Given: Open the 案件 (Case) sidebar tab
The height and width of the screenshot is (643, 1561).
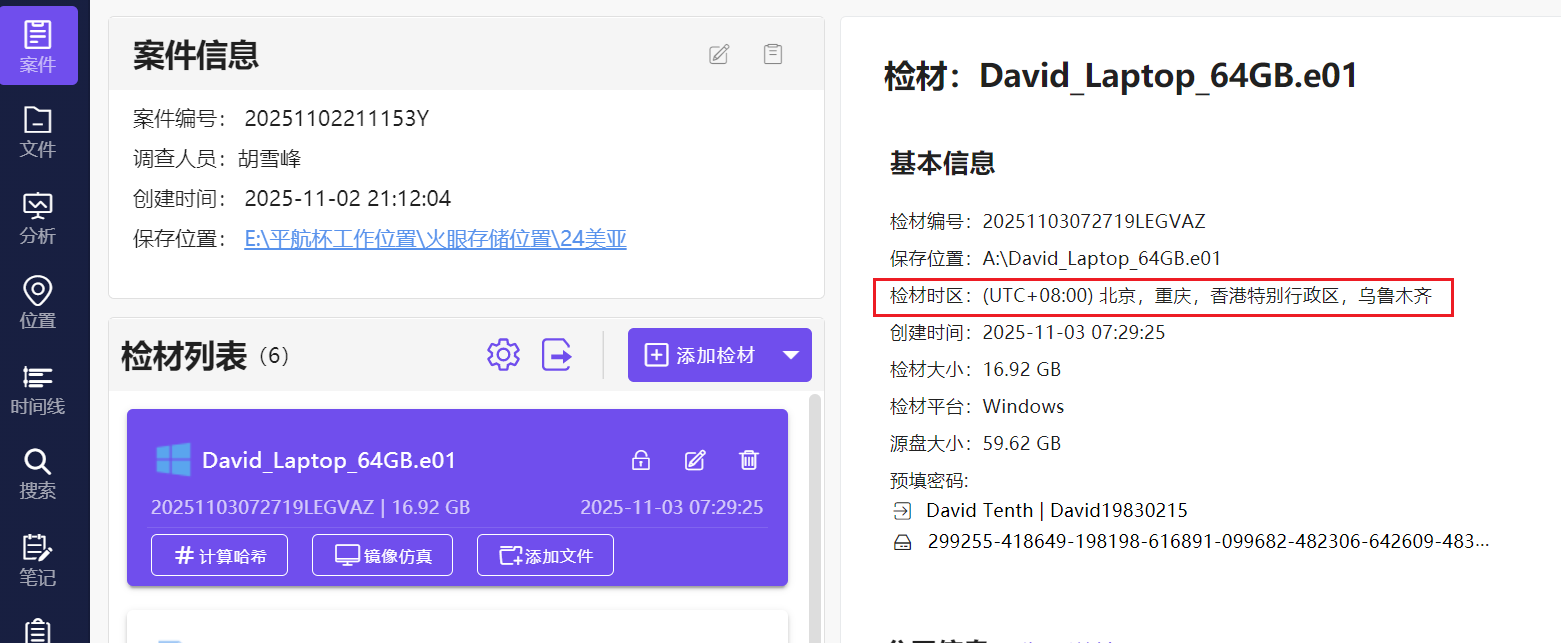Looking at the screenshot, I should 38,46.
